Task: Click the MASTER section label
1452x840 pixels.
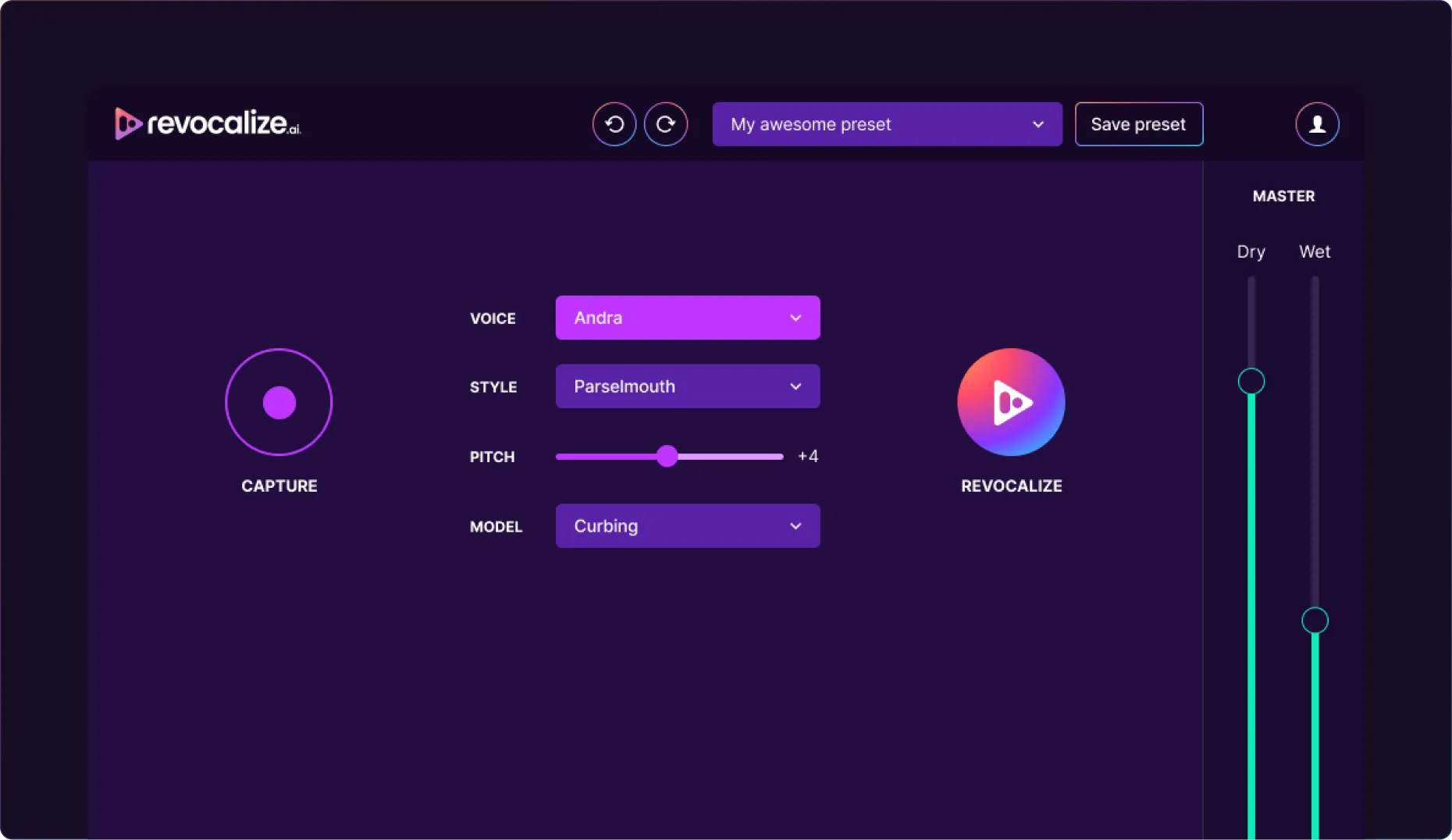Action: (1283, 196)
